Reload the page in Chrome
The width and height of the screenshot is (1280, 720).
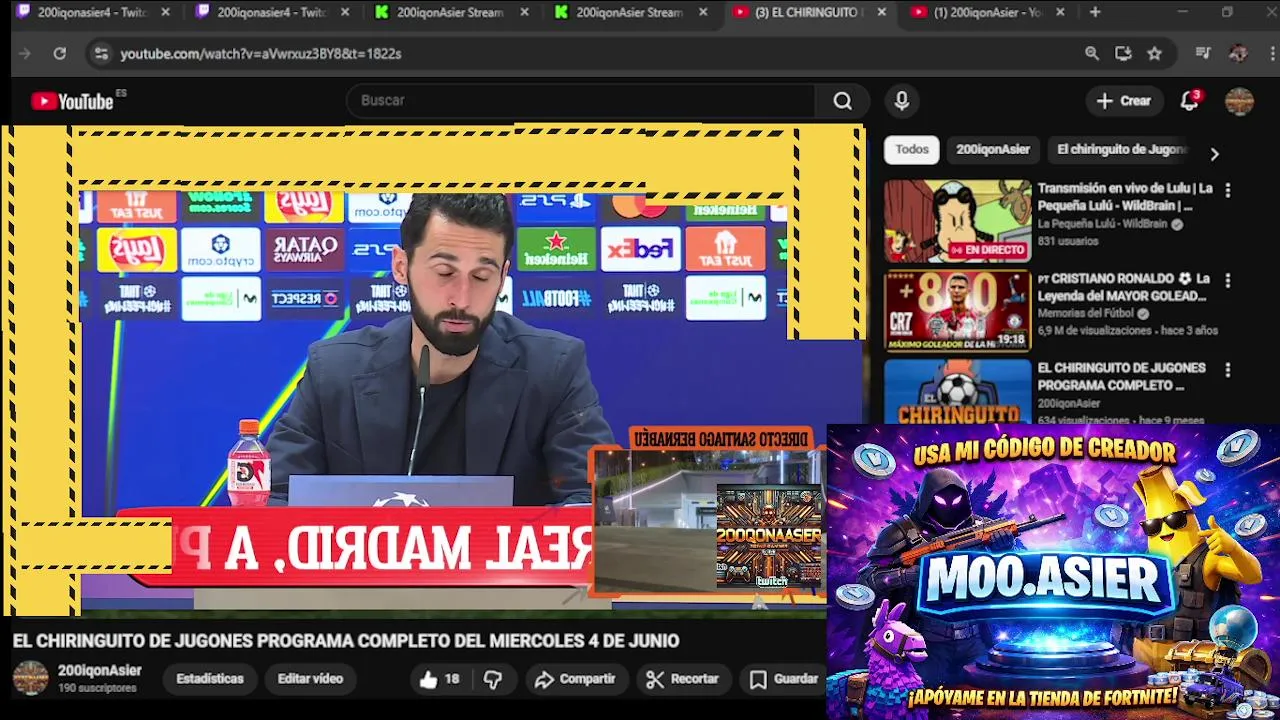click(60, 54)
